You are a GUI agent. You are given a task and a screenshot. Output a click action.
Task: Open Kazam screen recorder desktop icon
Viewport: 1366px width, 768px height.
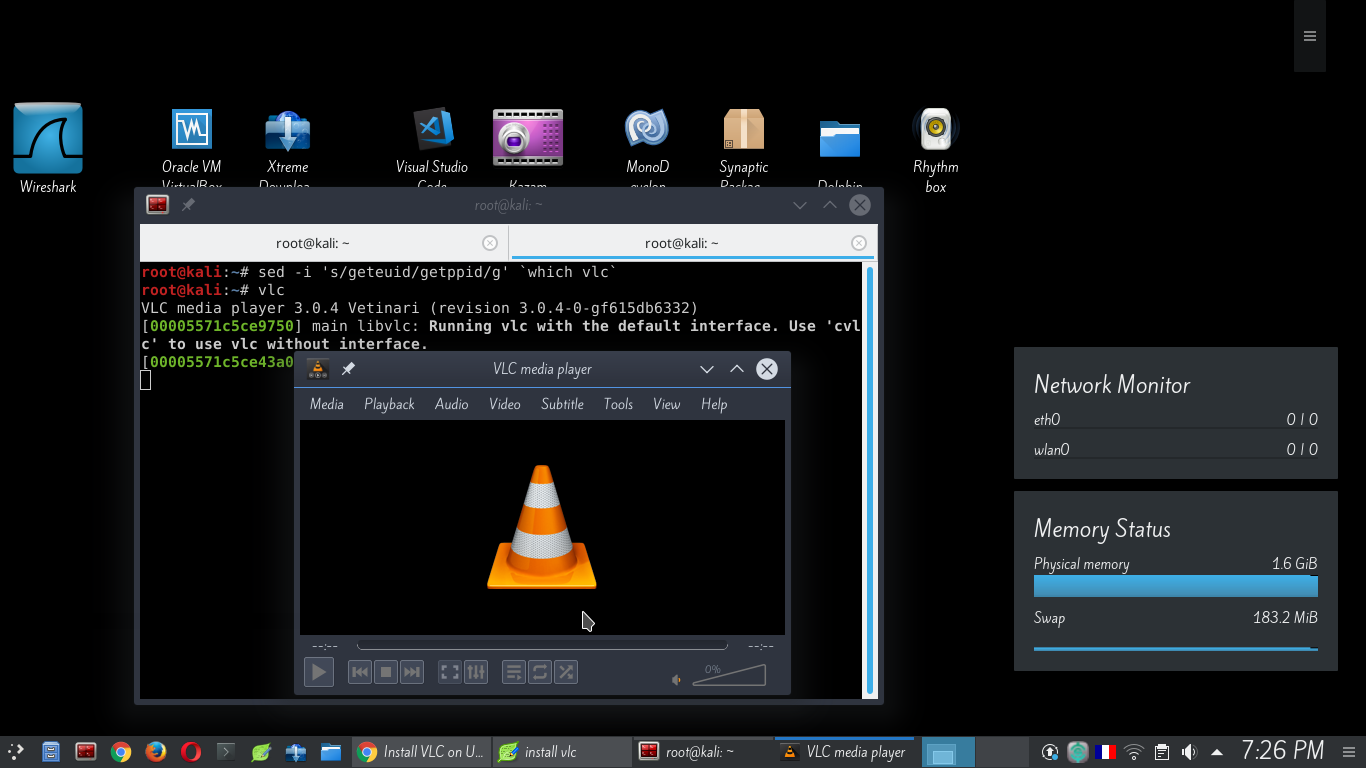pos(528,146)
